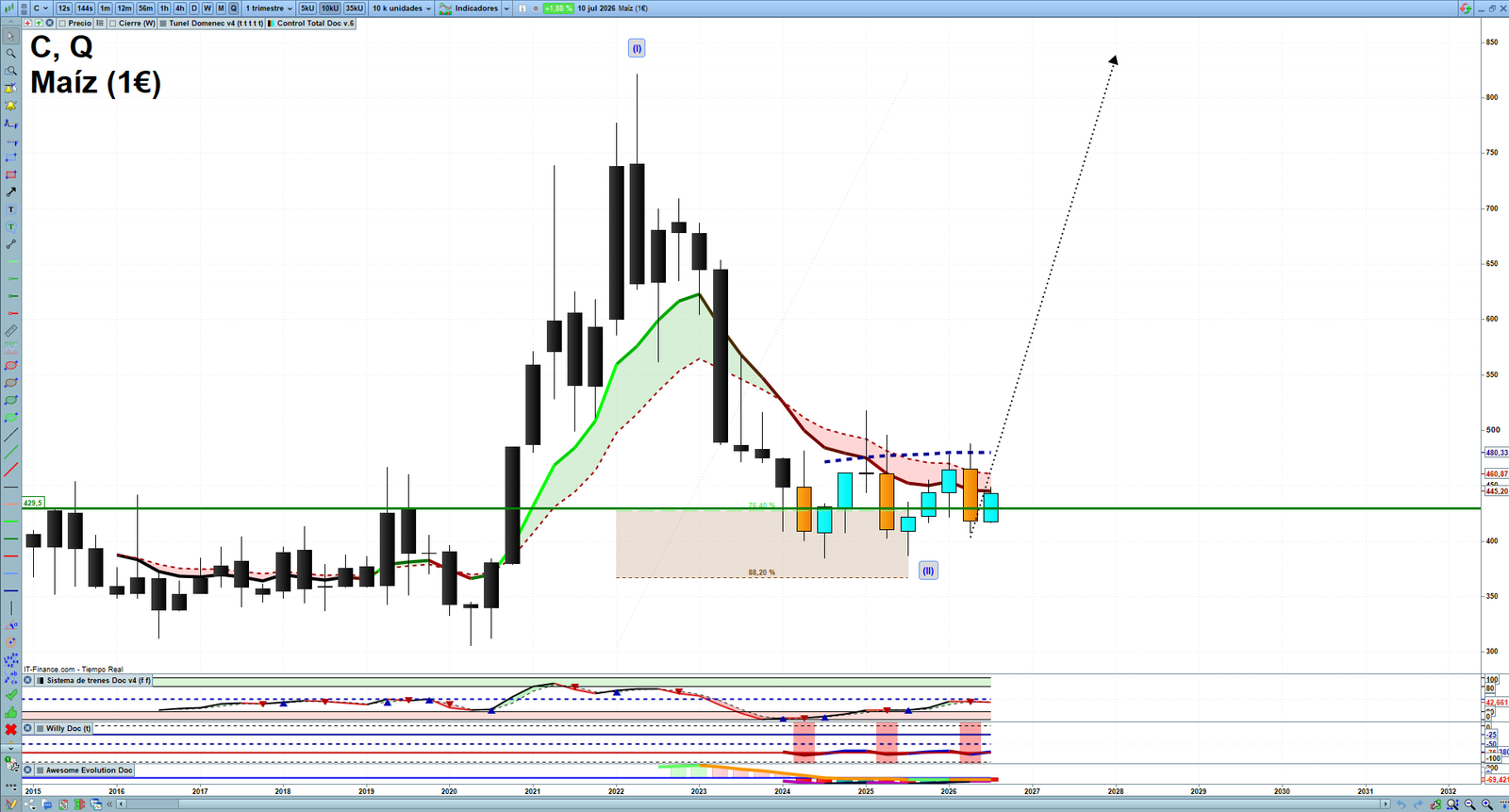The width and height of the screenshot is (1509, 812).
Task: Select the 1h timeframe
Action: click(164, 8)
